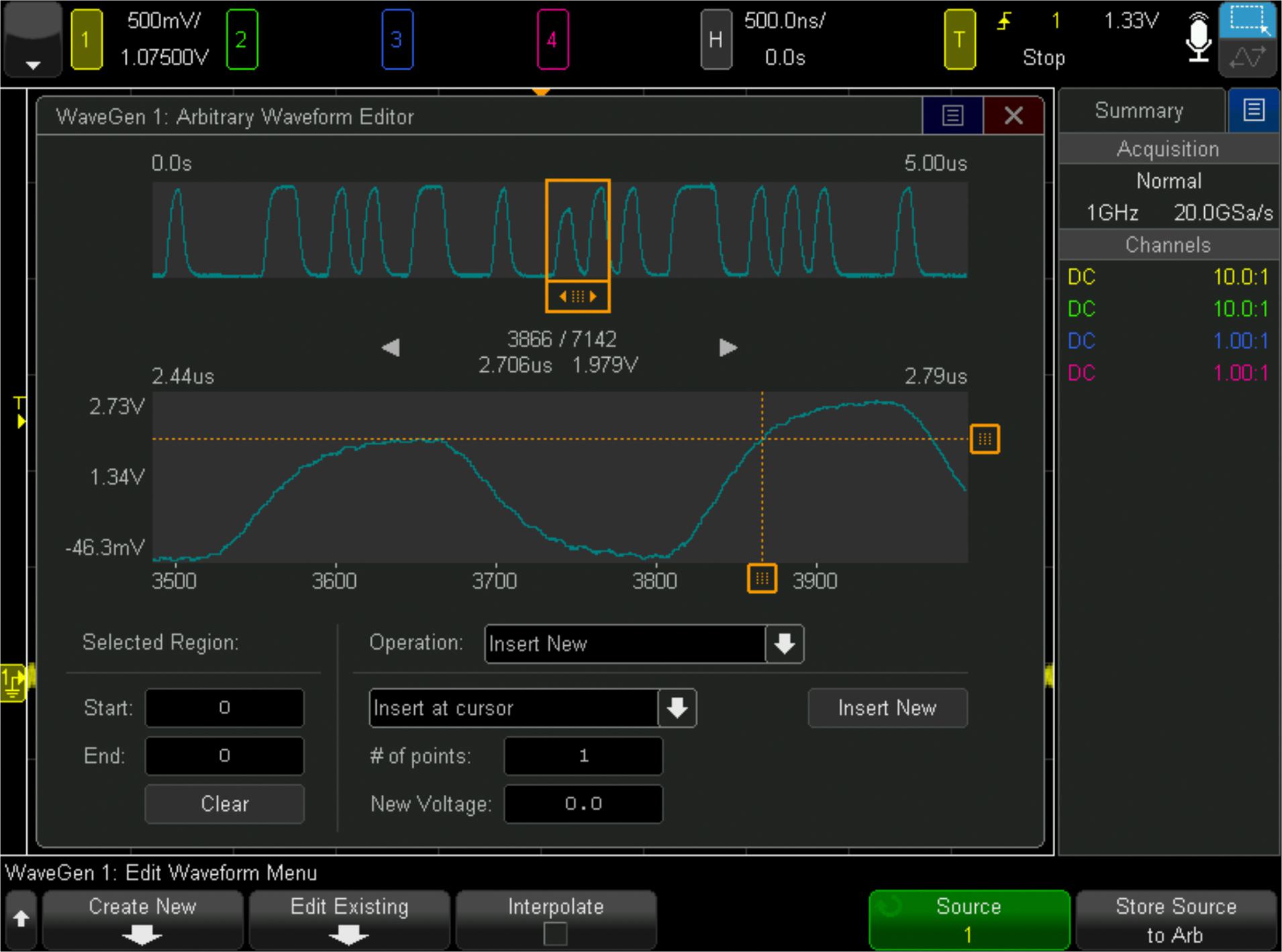
Task: Open the top-left scope menu down arrow
Action: coord(32,64)
